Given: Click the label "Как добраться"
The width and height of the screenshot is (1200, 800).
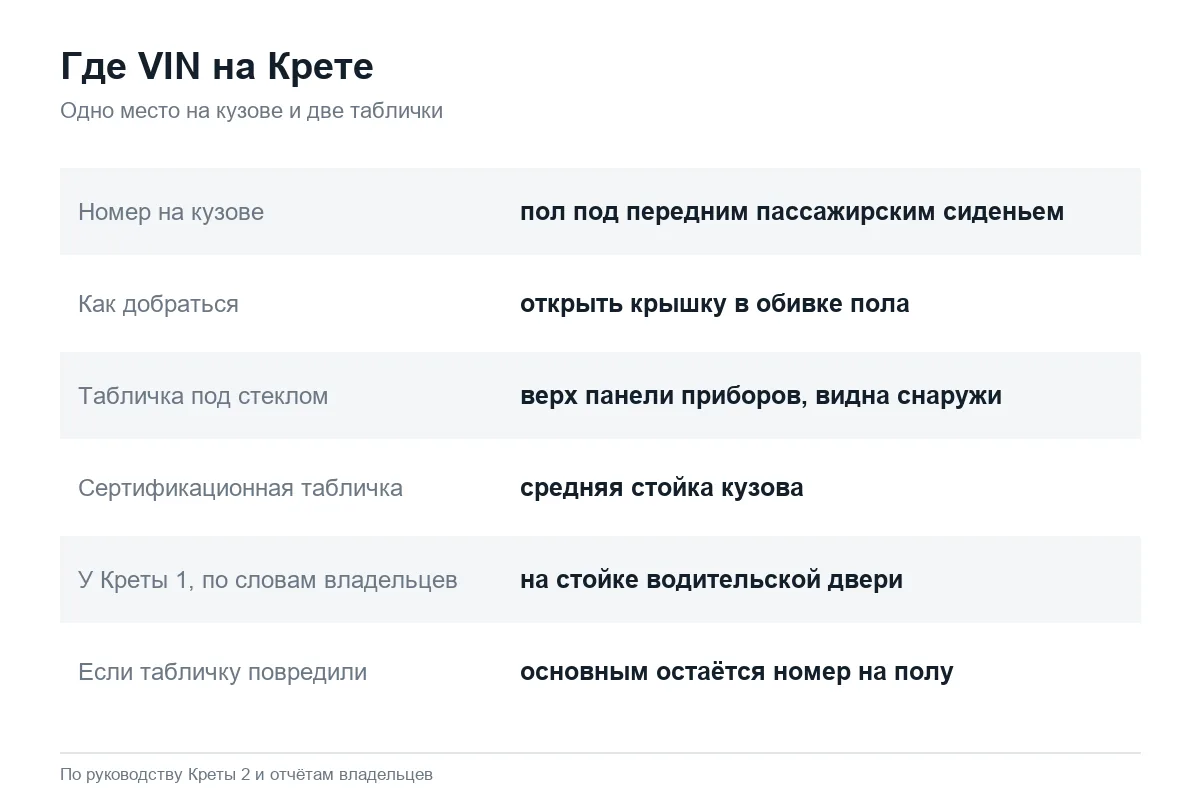Looking at the screenshot, I should [x=158, y=304].
